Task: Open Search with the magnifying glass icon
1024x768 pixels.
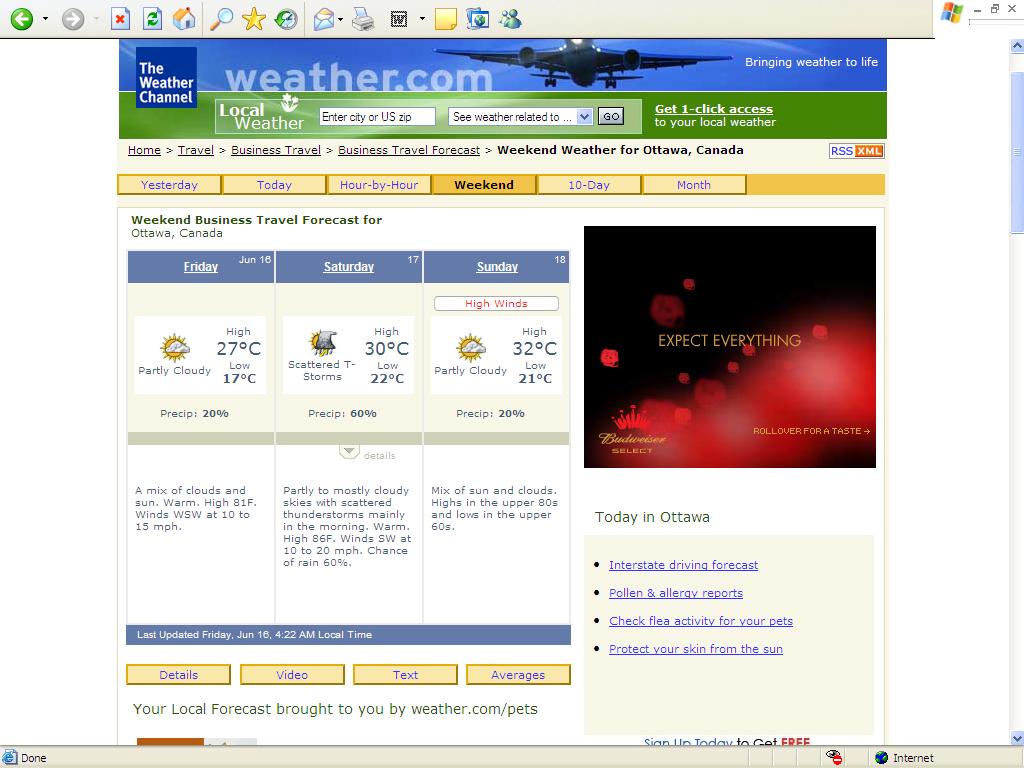Action: (x=221, y=19)
